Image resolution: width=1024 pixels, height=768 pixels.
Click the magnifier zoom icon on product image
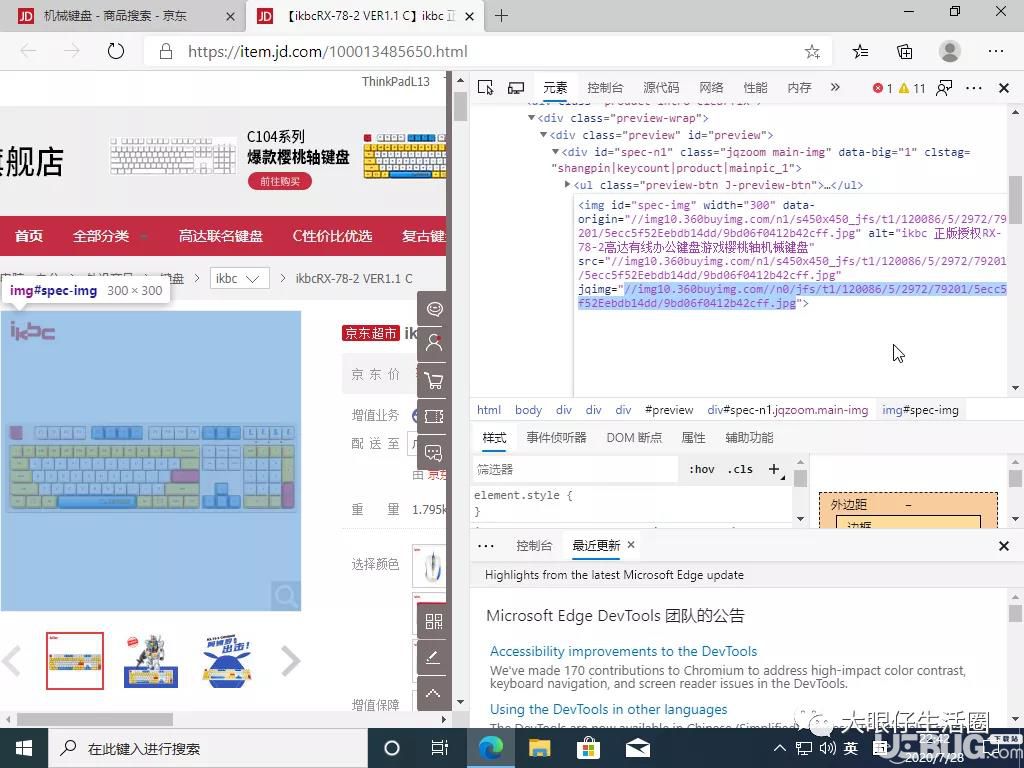point(285,596)
